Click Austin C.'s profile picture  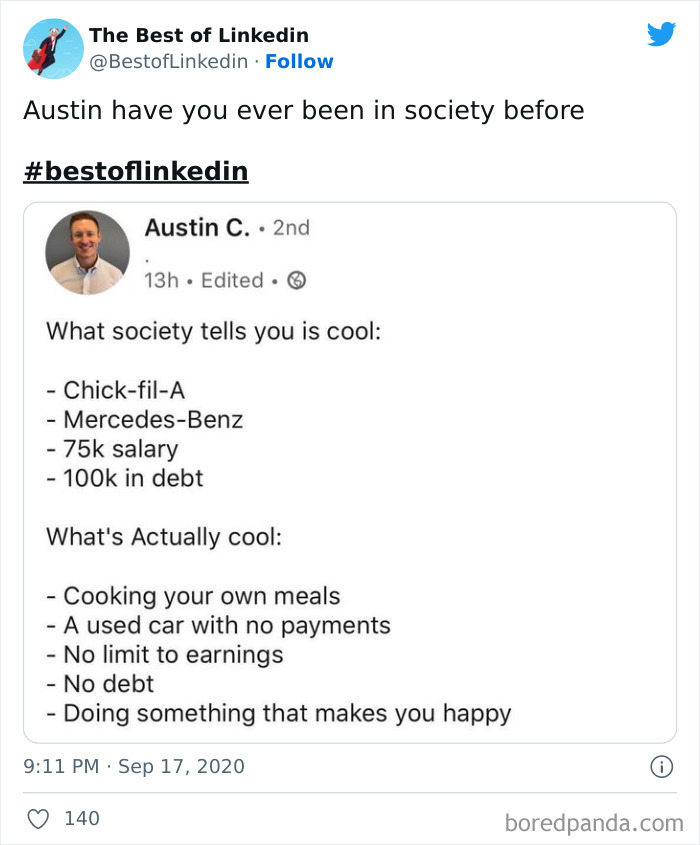[x=87, y=253]
